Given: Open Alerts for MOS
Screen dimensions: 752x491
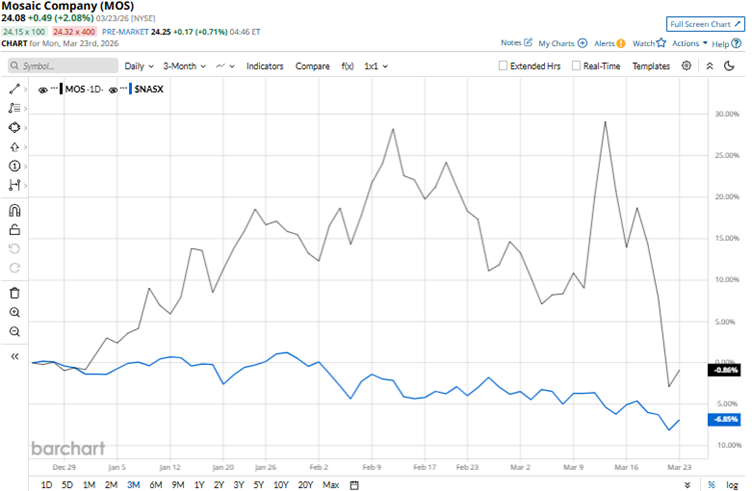Looking at the screenshot, I should tap(610, 43).
